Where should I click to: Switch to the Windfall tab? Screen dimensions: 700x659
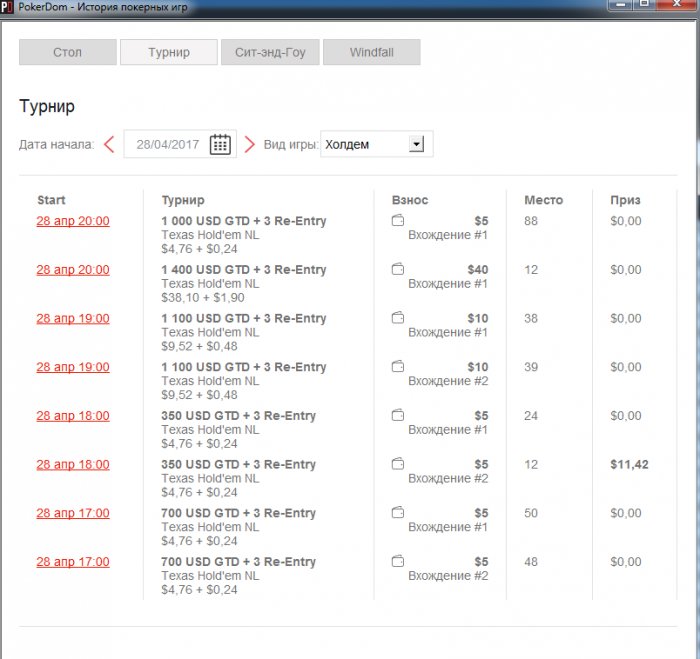click(x=372, y=52)
